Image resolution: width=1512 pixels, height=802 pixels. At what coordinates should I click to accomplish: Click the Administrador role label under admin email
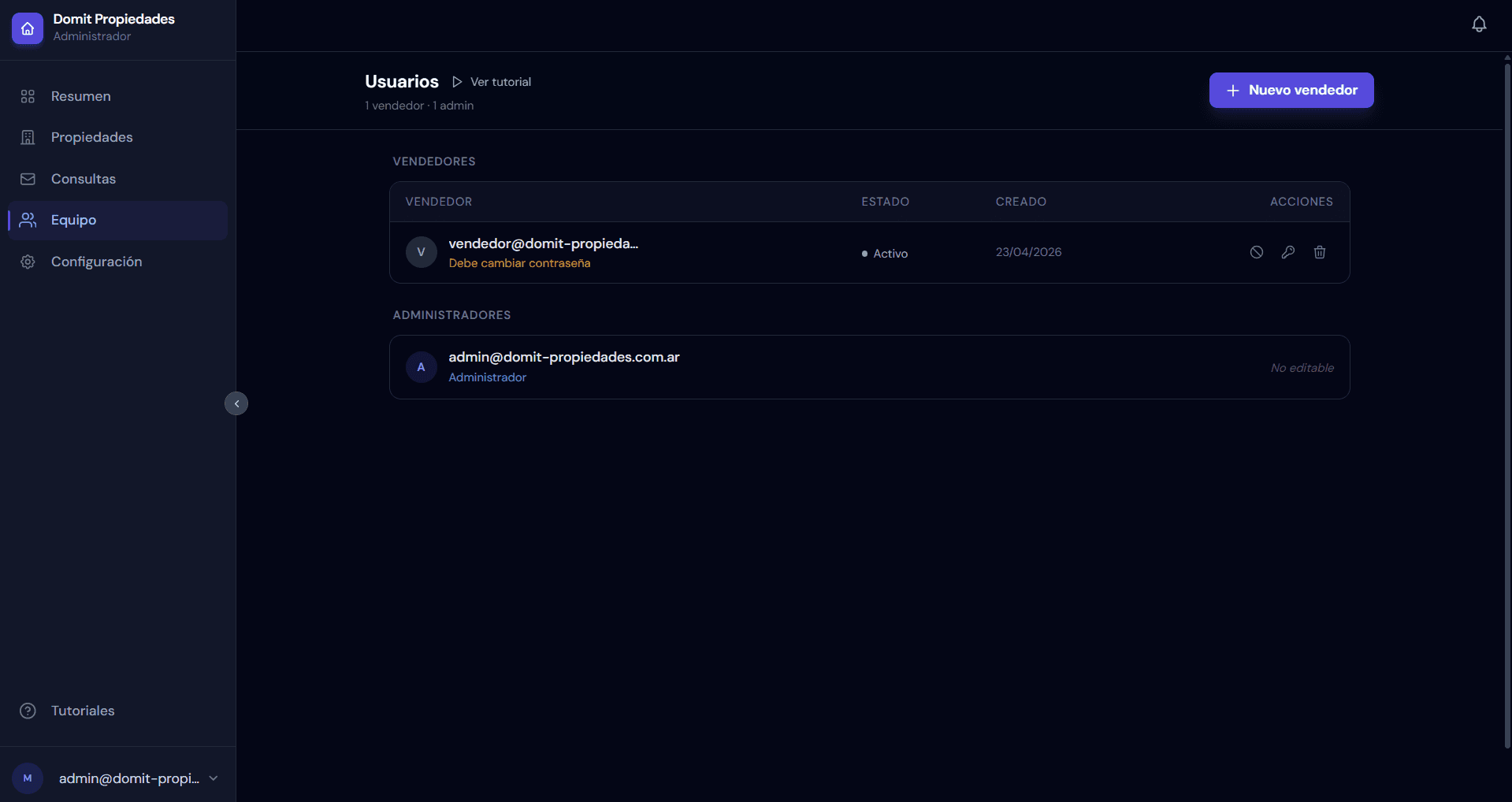488,377
